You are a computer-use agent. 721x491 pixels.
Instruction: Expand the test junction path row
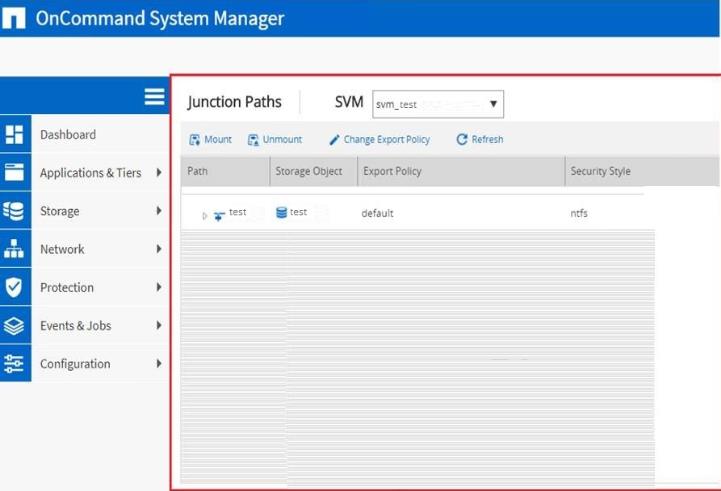205,215
